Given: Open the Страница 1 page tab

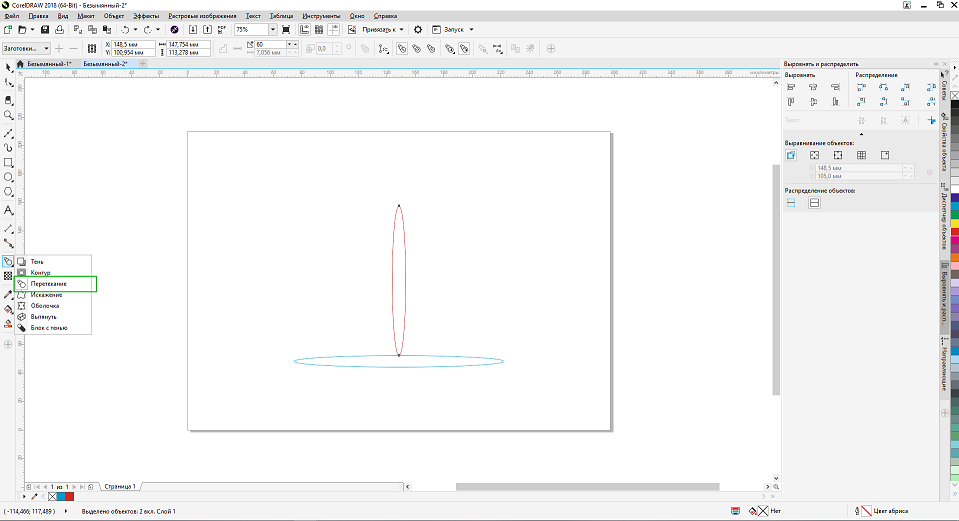Looking at the screenshot, I should [x=120, y=487].
